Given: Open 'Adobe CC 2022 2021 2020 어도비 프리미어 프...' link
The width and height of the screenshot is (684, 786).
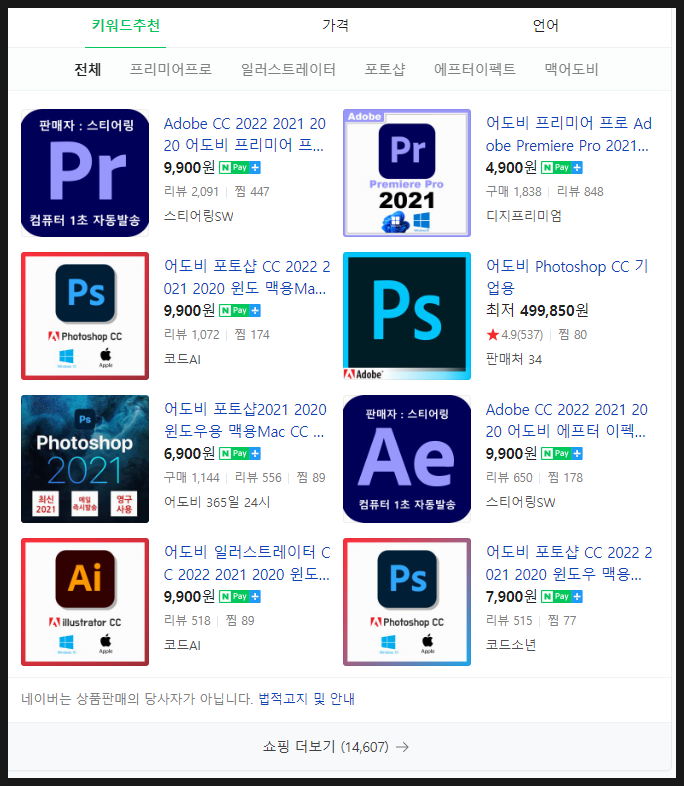Looking at the screenshot, I should pyautogui.click(x=245, y=134).
